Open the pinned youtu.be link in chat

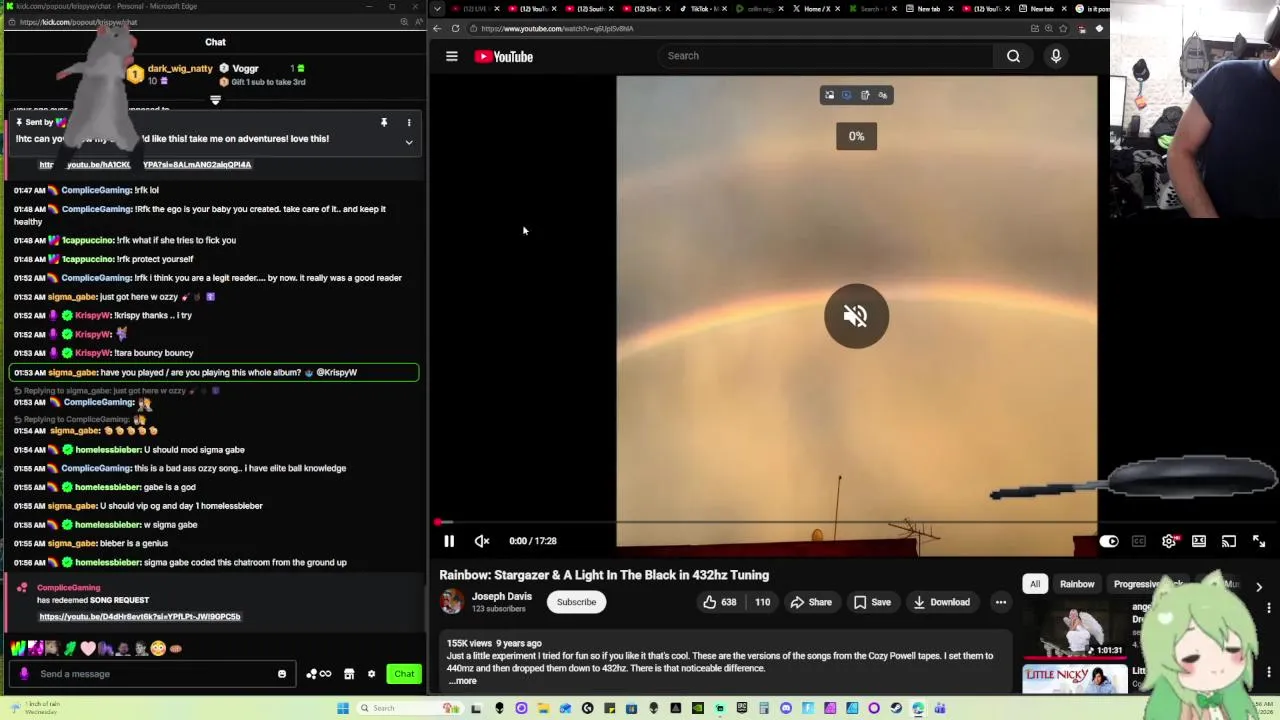(145, 164)
